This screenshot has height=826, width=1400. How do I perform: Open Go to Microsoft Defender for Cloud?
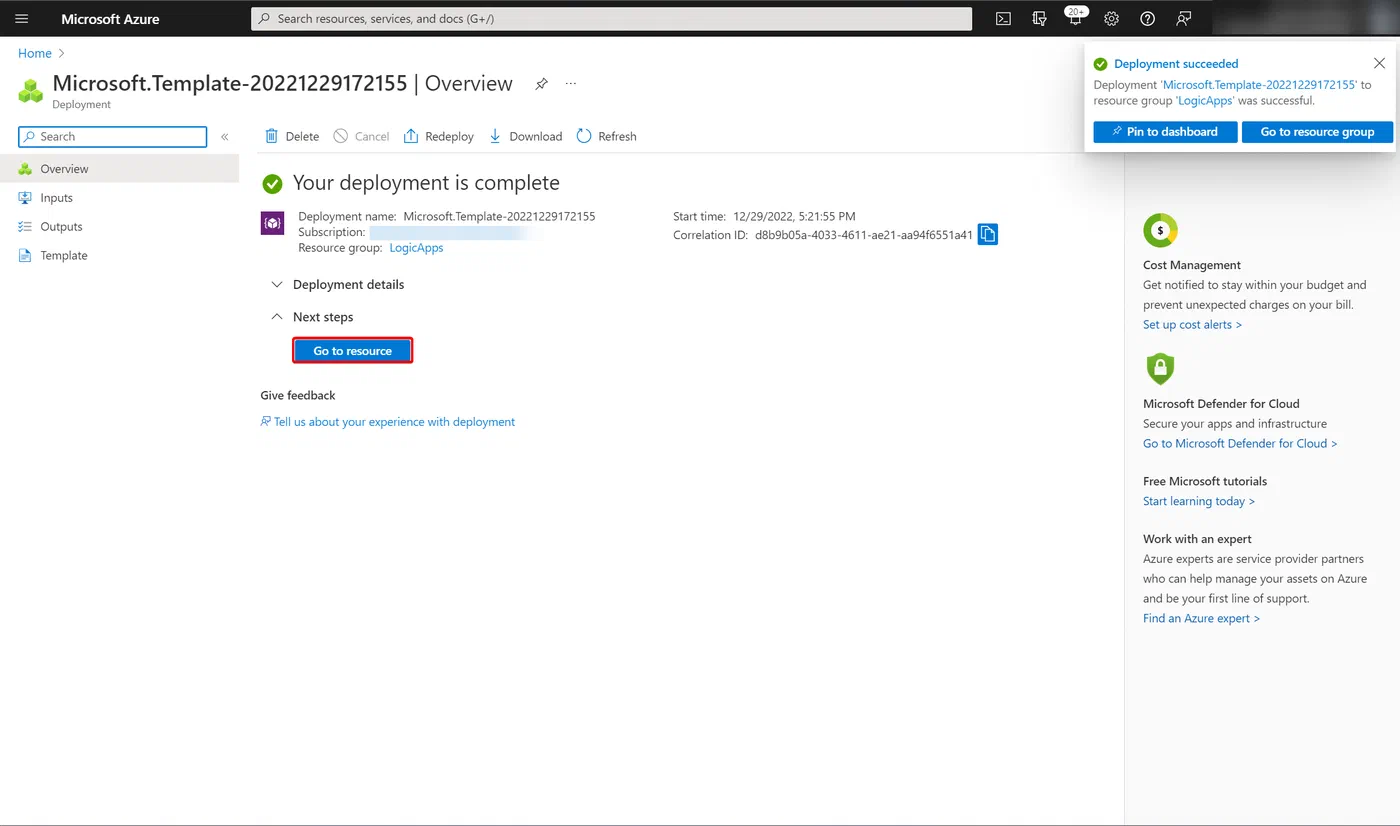1240,444
